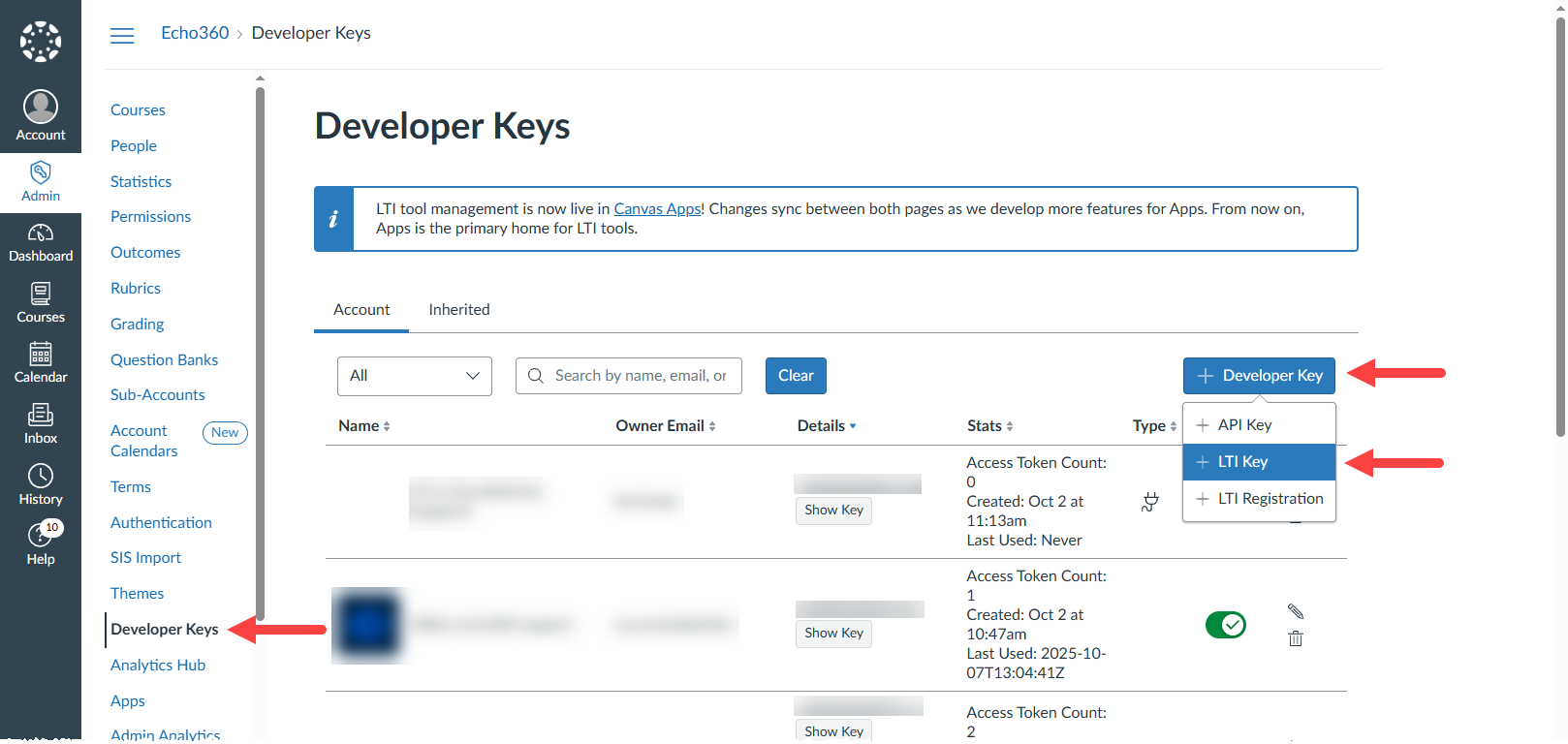The image size is (1568, 744).
Task: Open Authentication in the sidebar
Action: [161, 523]
